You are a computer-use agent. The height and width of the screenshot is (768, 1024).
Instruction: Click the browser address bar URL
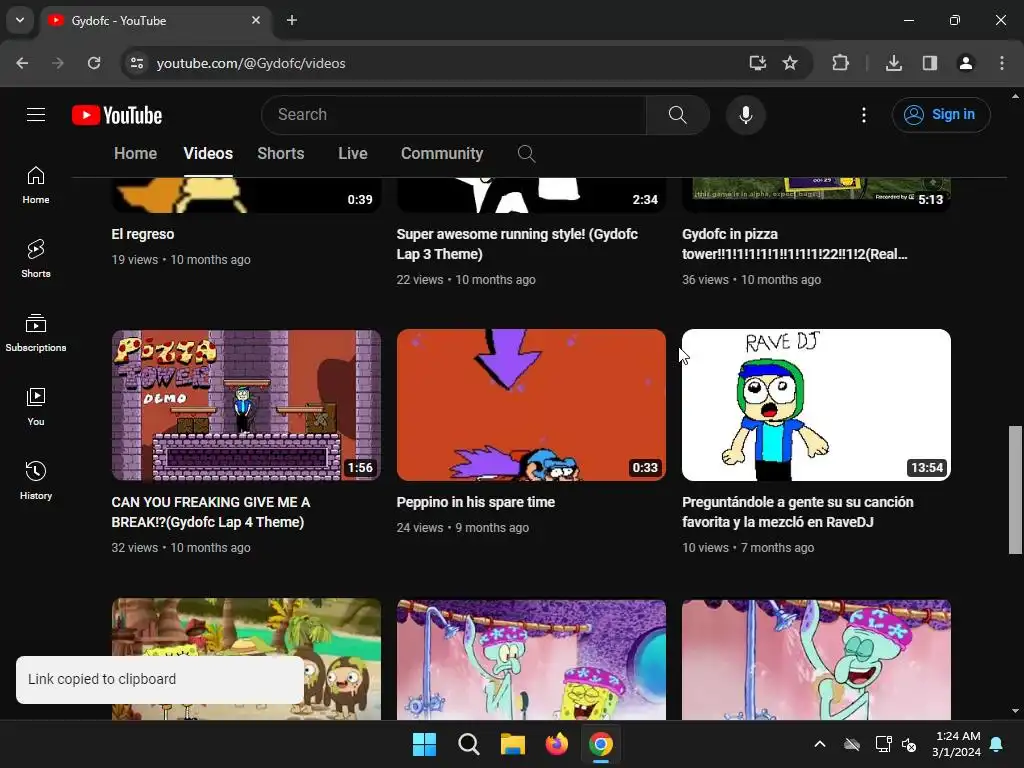(251, 63)
